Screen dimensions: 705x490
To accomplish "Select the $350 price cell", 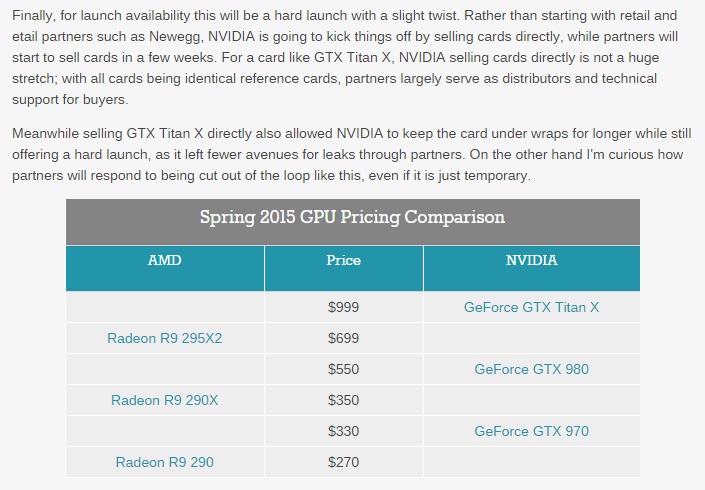I will point(343,401).
